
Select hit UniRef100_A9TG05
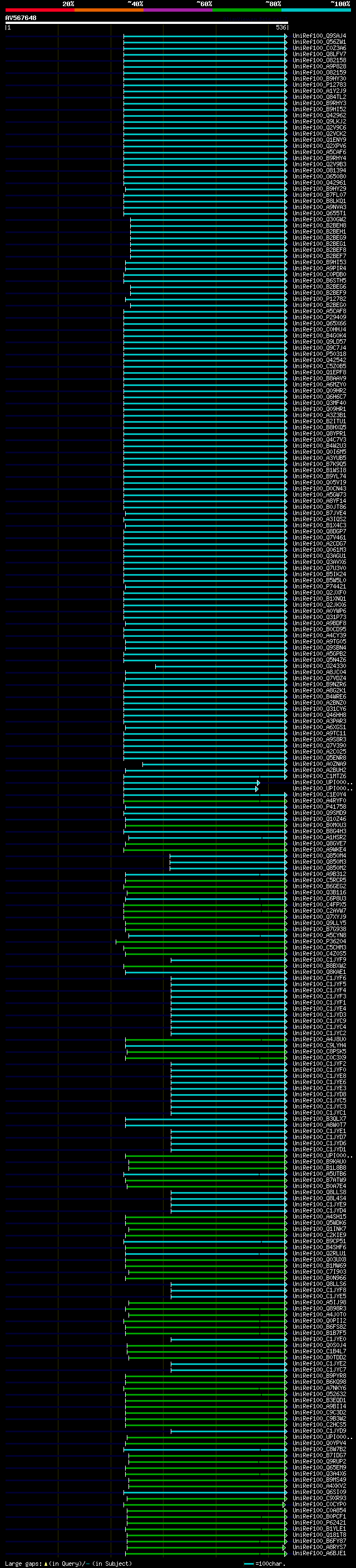(319, 641)
